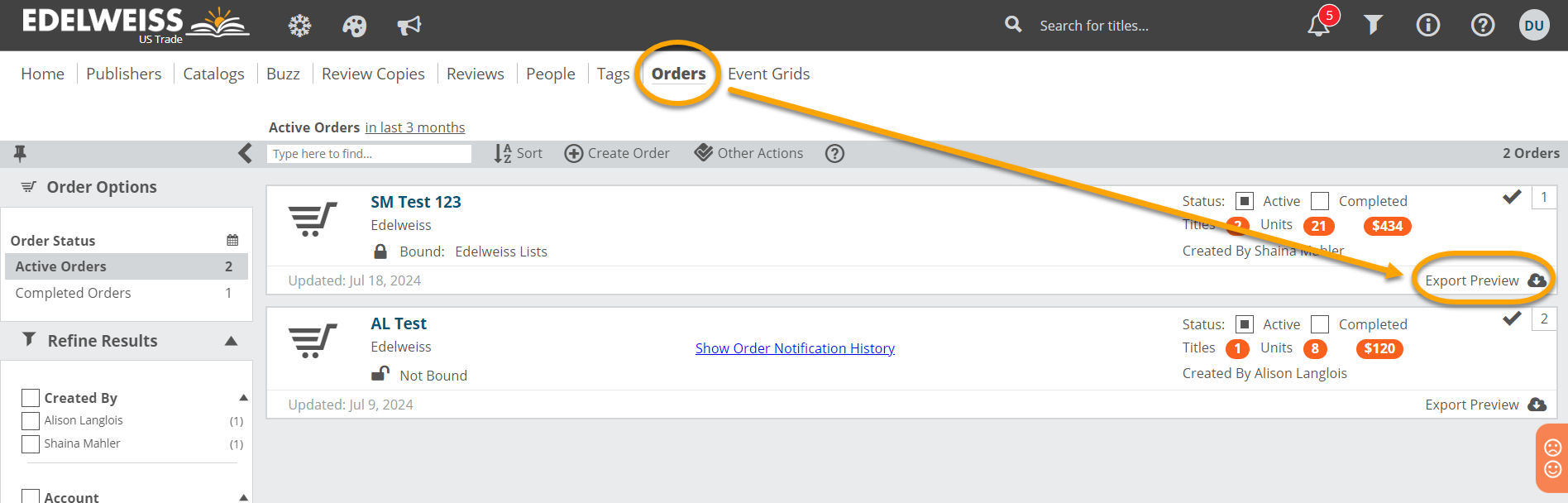Click the cart icon for AL Test

pyautogui.click(x=313, y=341)
